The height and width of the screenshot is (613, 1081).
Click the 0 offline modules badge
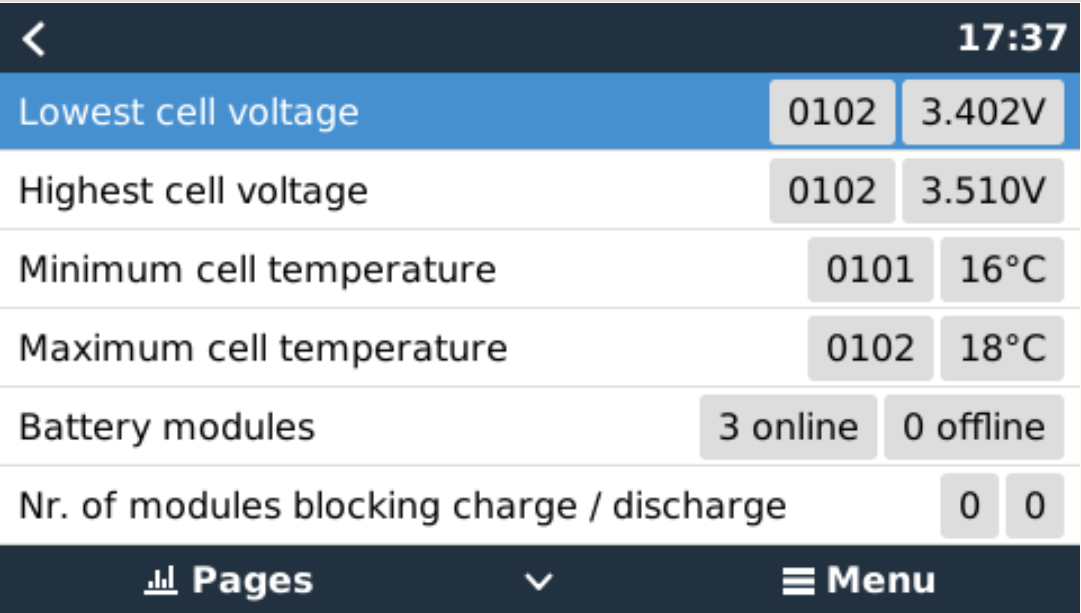[973, 427]
